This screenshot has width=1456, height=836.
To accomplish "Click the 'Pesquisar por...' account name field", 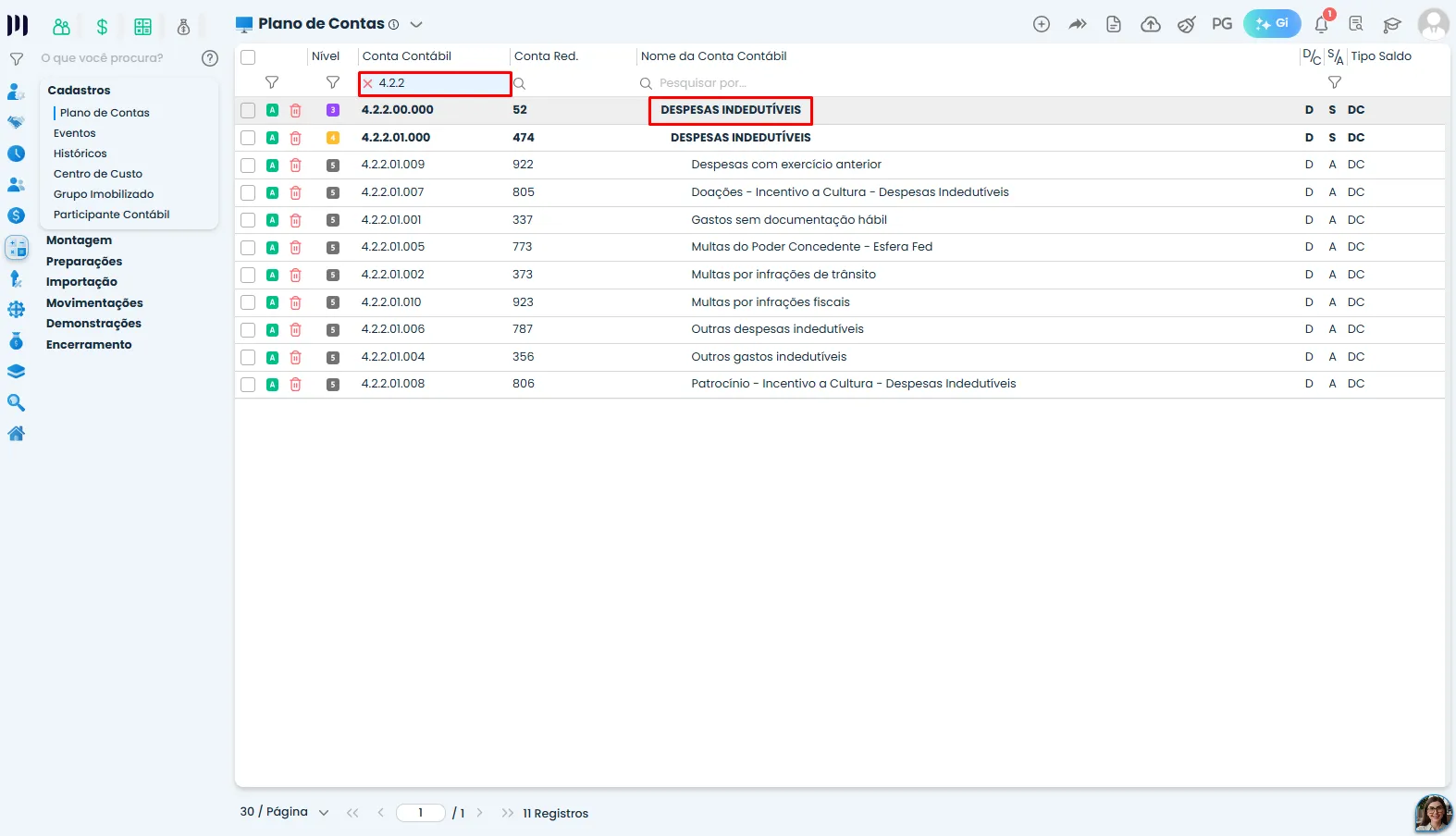I will point(967,83).
